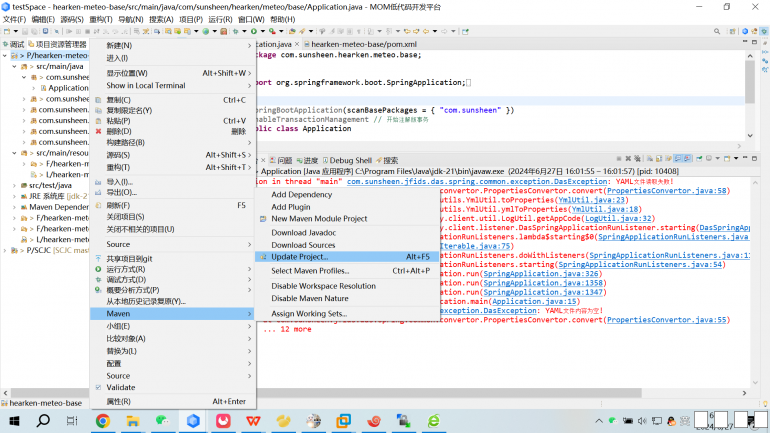Click the red Delete icon in context menu
This screenshot has width=770, height=433.
coord(99,131)
